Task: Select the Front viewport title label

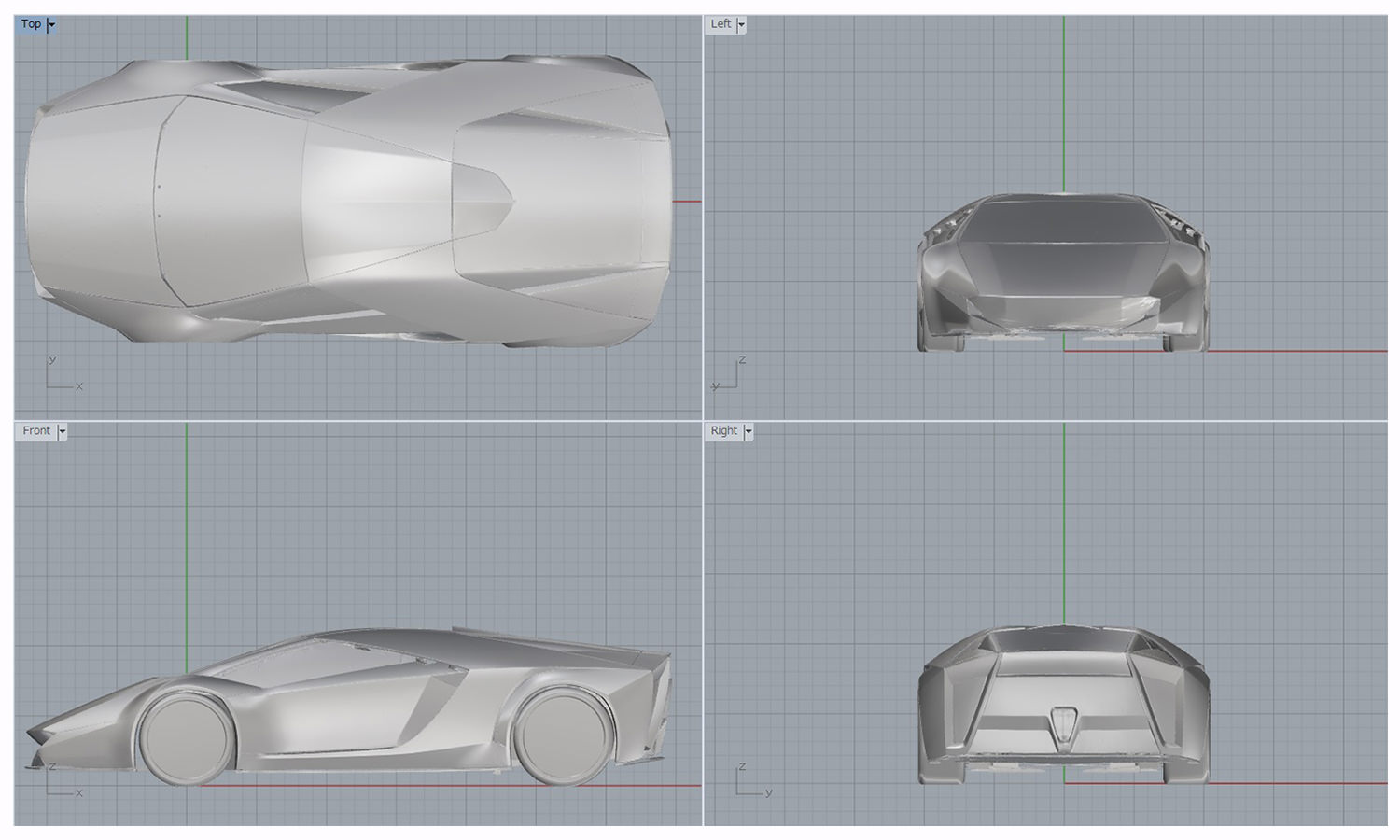Action: click(36, 431)
